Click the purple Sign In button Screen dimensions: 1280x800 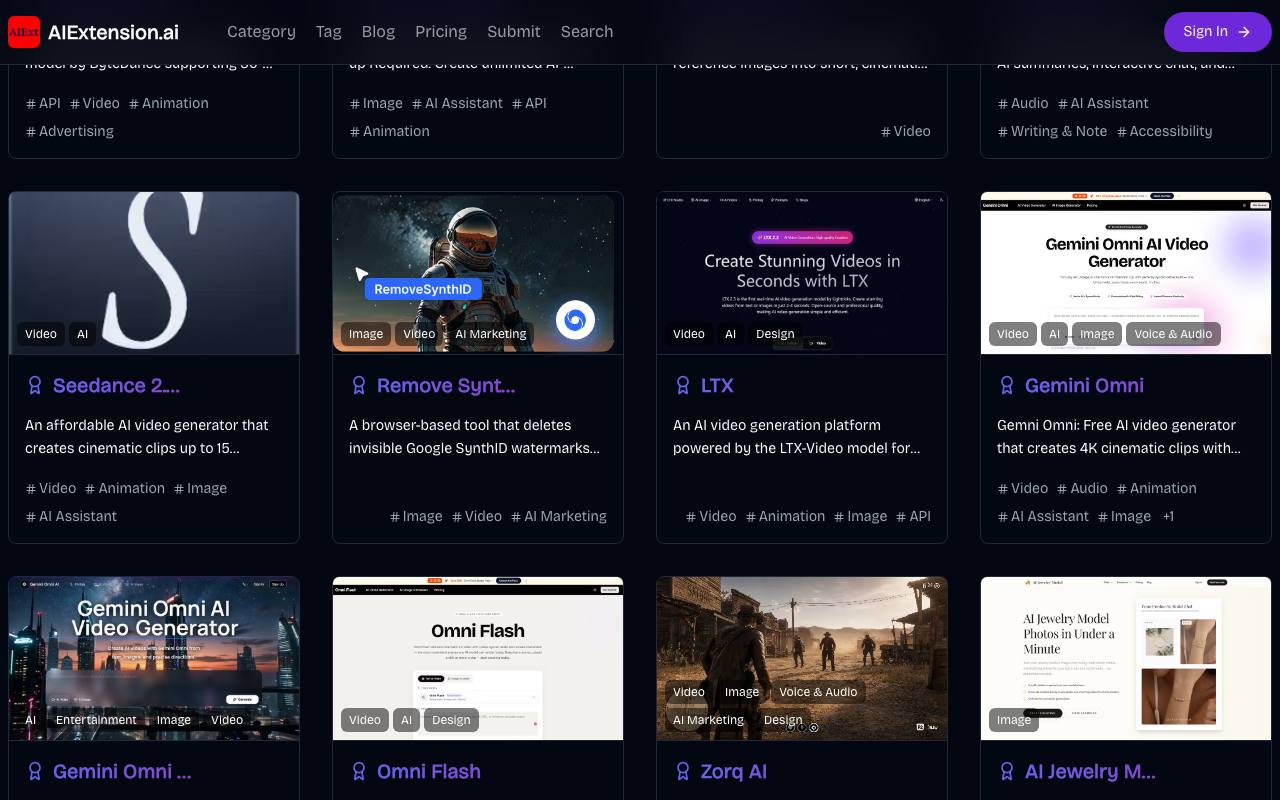coord(1218,32)
